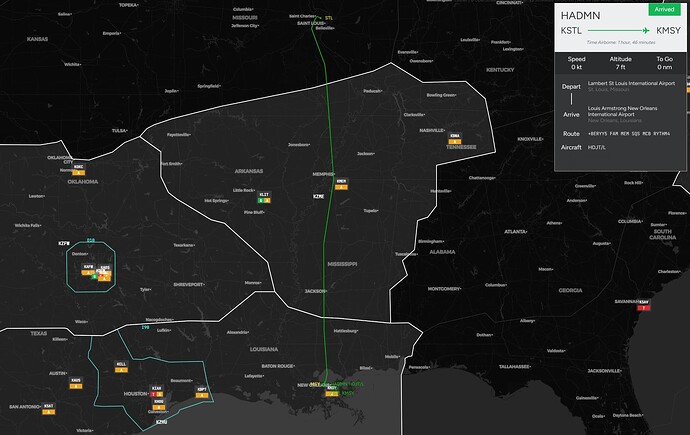Select the KHOU airport marker
This screenshot has height=435, width=690.
point(159,402)
